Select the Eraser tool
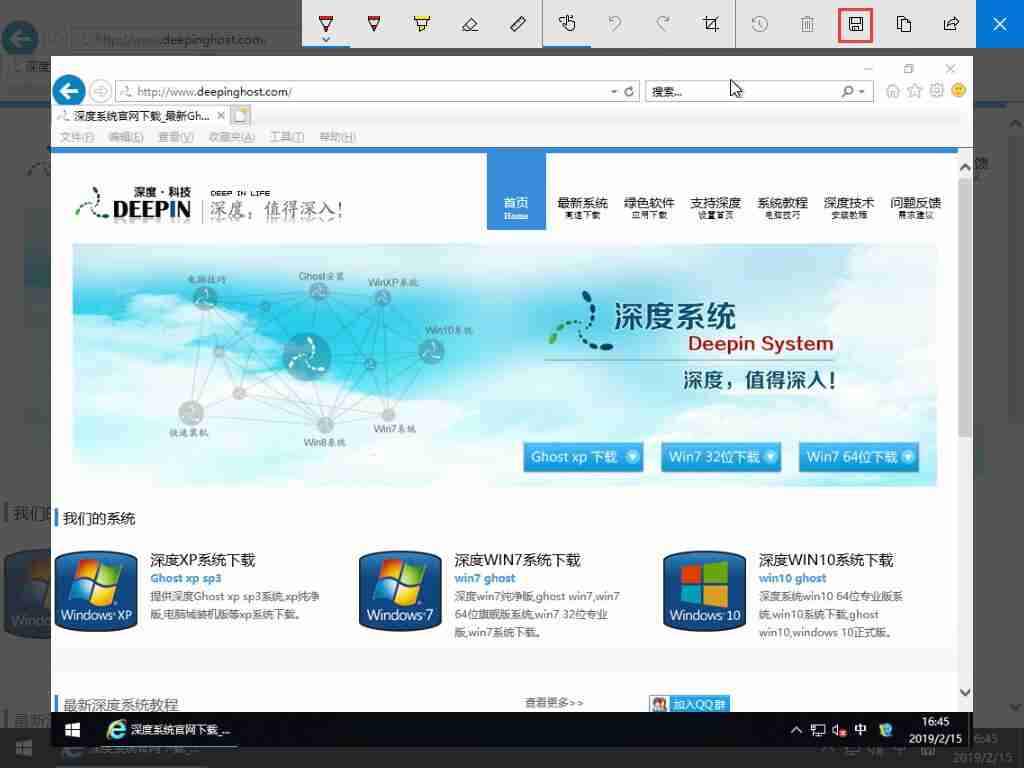The width and height of the screenshot is (1024, 768). 469,24
